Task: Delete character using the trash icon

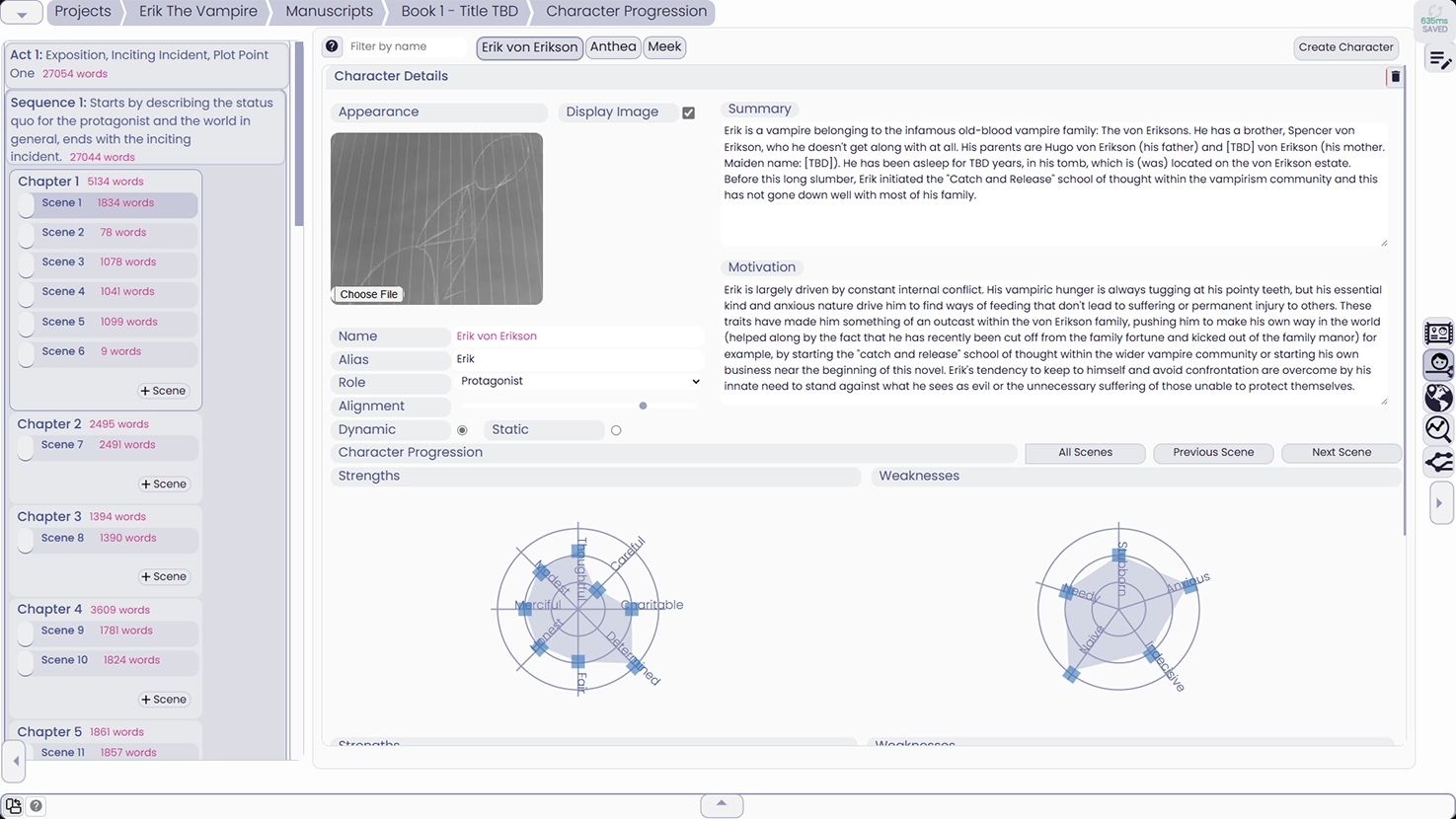Action: (x=1395, y=77)
